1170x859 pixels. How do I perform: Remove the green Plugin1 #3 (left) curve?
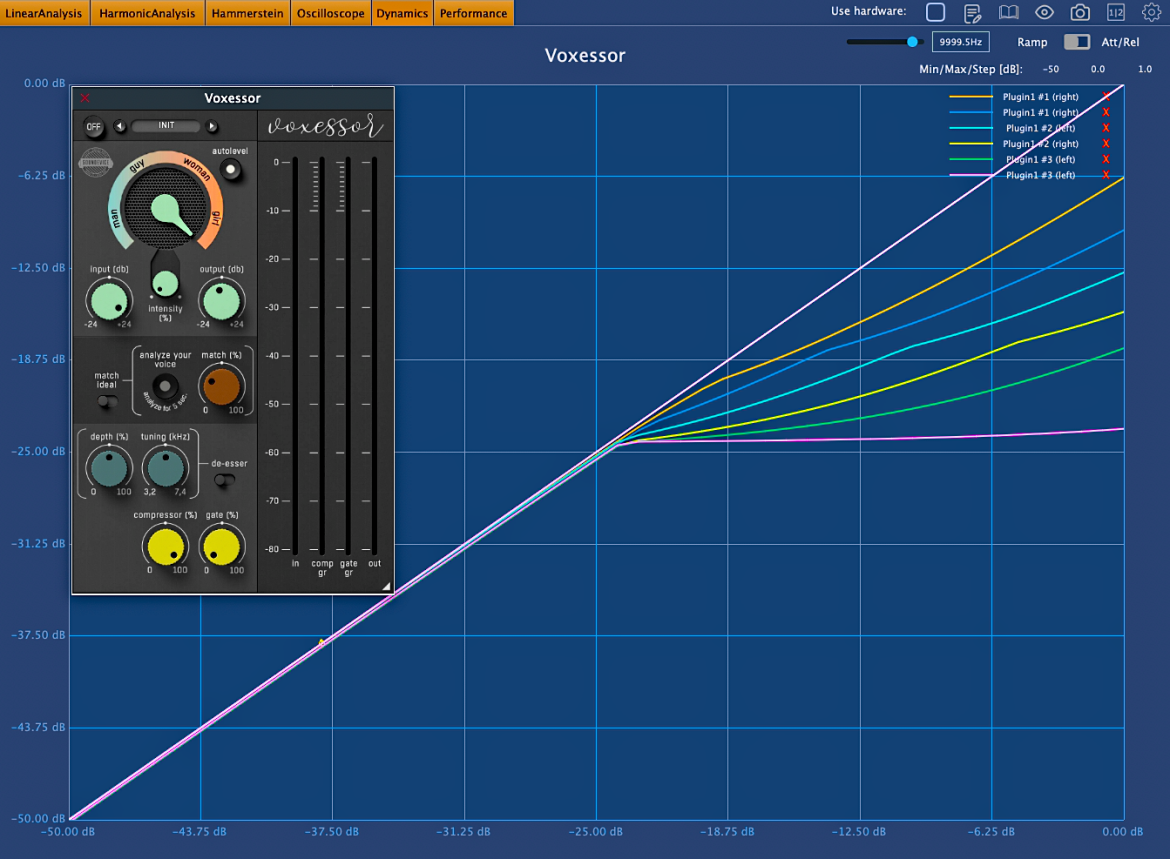tap(1106, 160)
